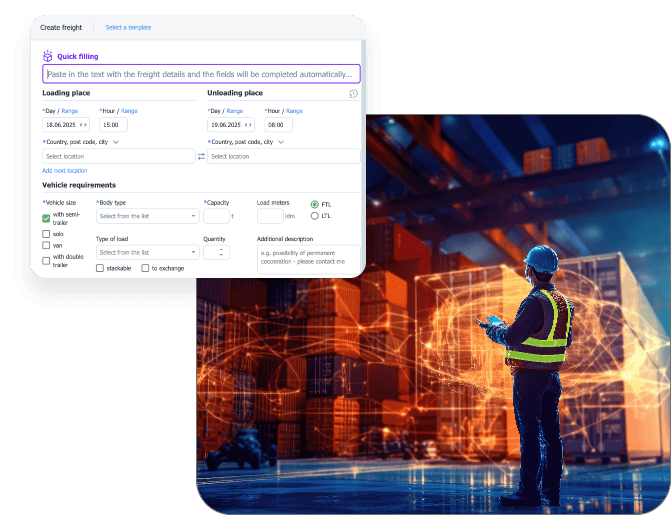Click the loading date arrows icon
Image resolution: width=671 pixels, height=515 pixels.
[x=83, y=125]
